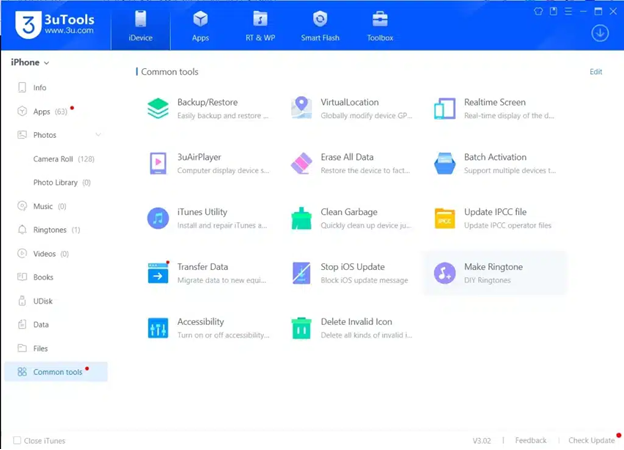Launch the VirtualLocation map pin icon
This screenshot has width=624, height=450.
301,108
